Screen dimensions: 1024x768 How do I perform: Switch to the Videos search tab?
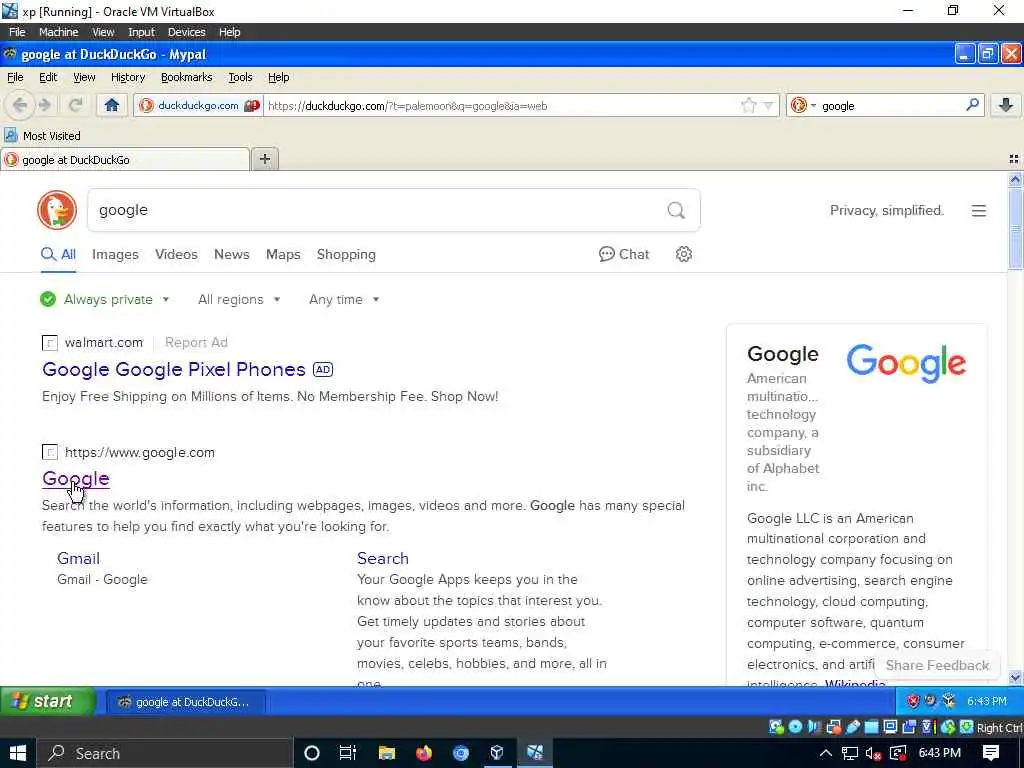[x=176, y=254]
